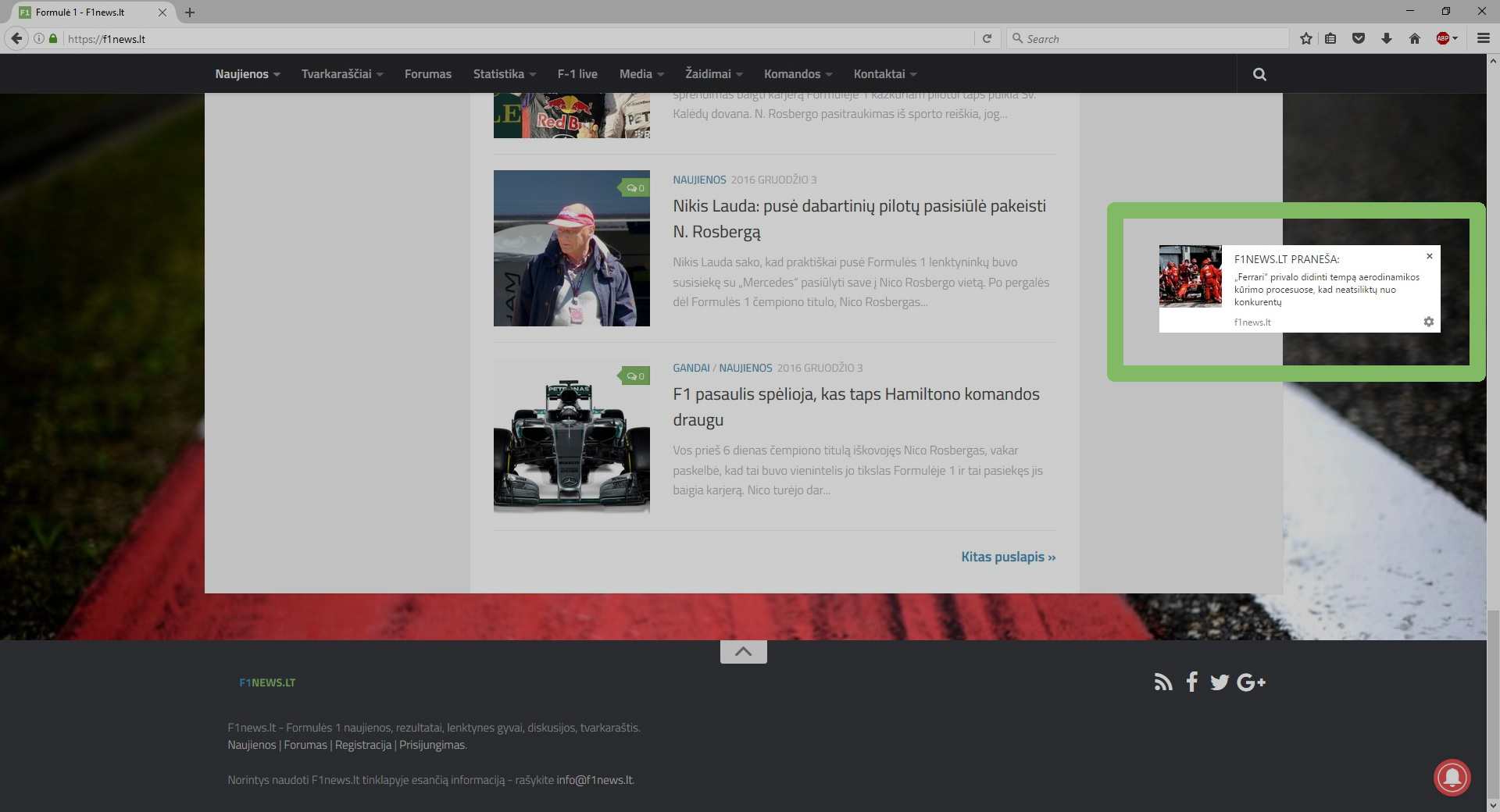
Task: Expand the Žaidimai dropdown
Action: tap(714, 74)
